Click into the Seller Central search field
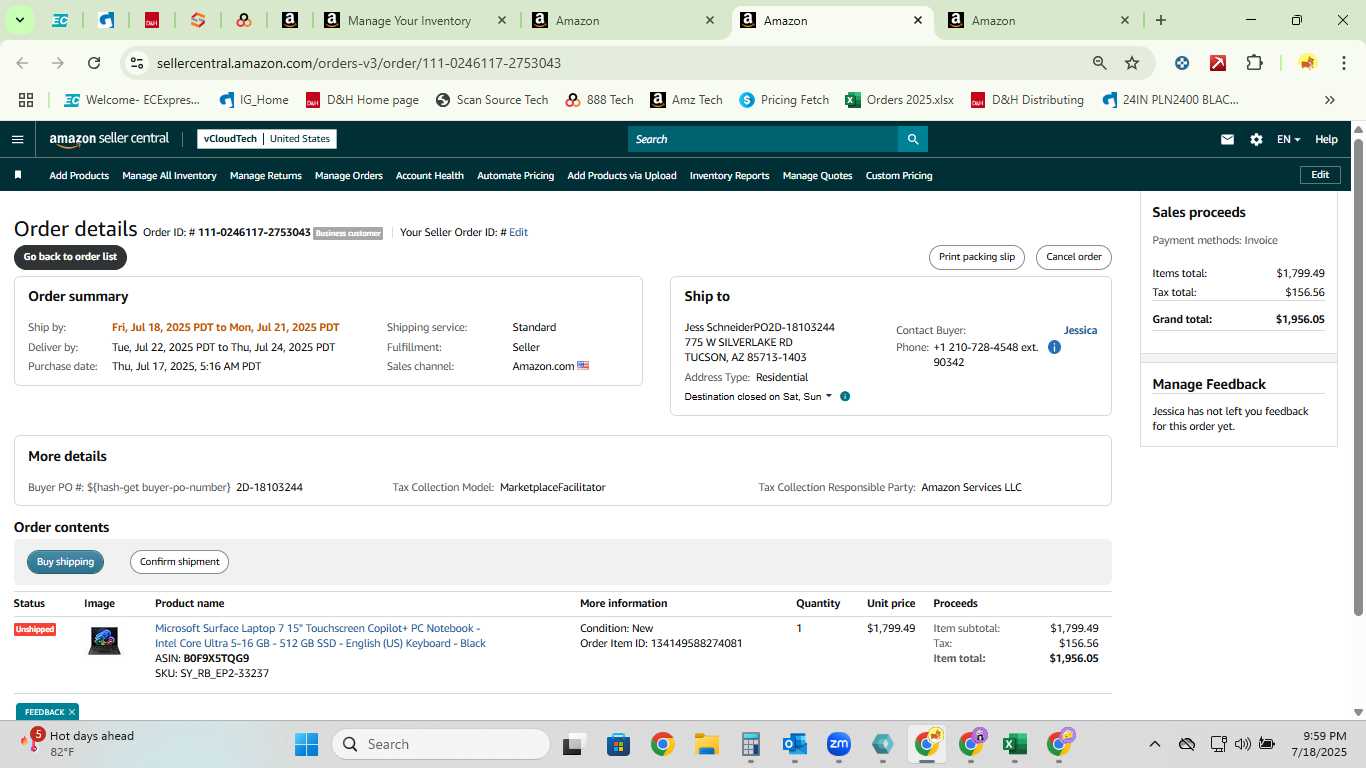The image size is (1366, 768). 762,139
